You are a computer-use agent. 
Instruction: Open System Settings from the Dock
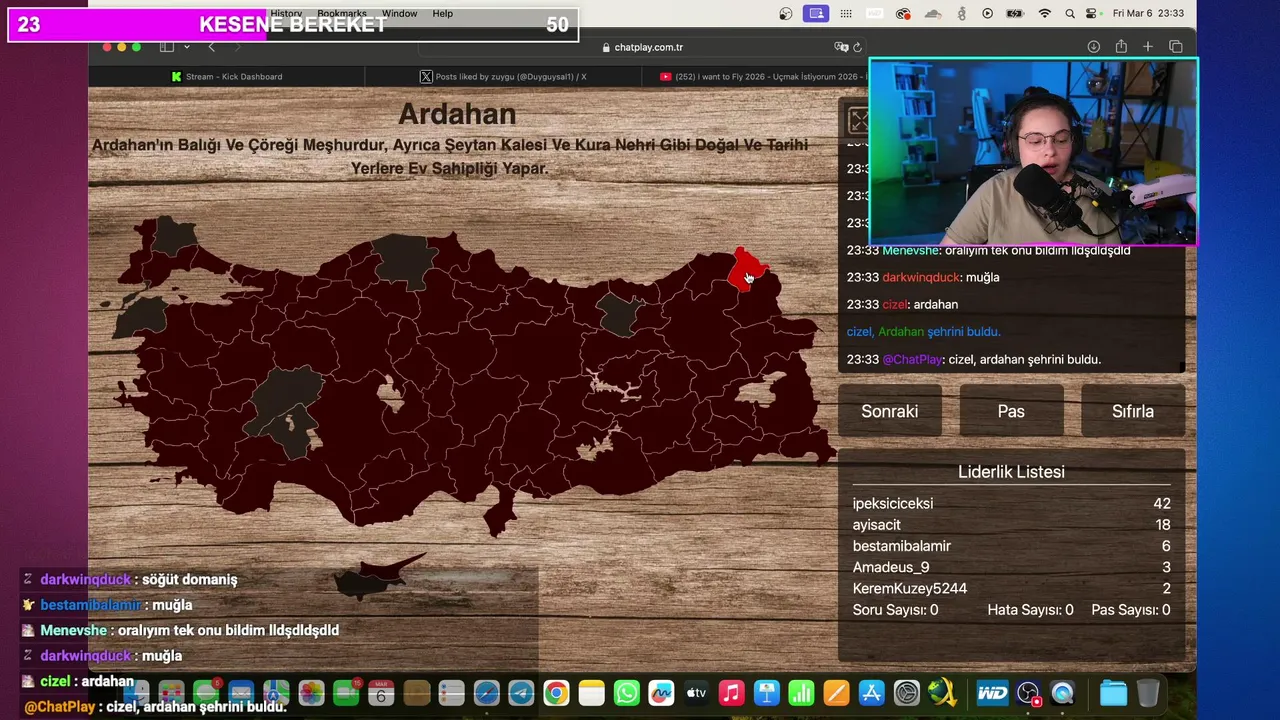tap(906, 693)
